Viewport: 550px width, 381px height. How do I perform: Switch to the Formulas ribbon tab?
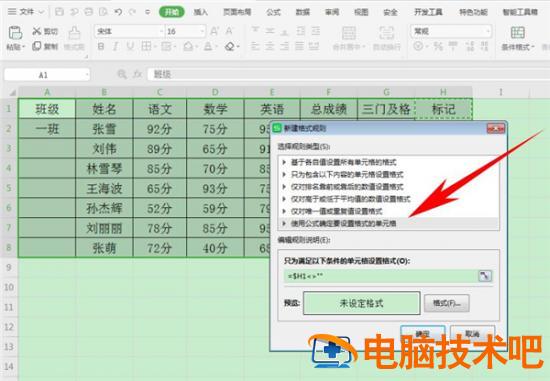pyautogui.click(x=273, y=12)
